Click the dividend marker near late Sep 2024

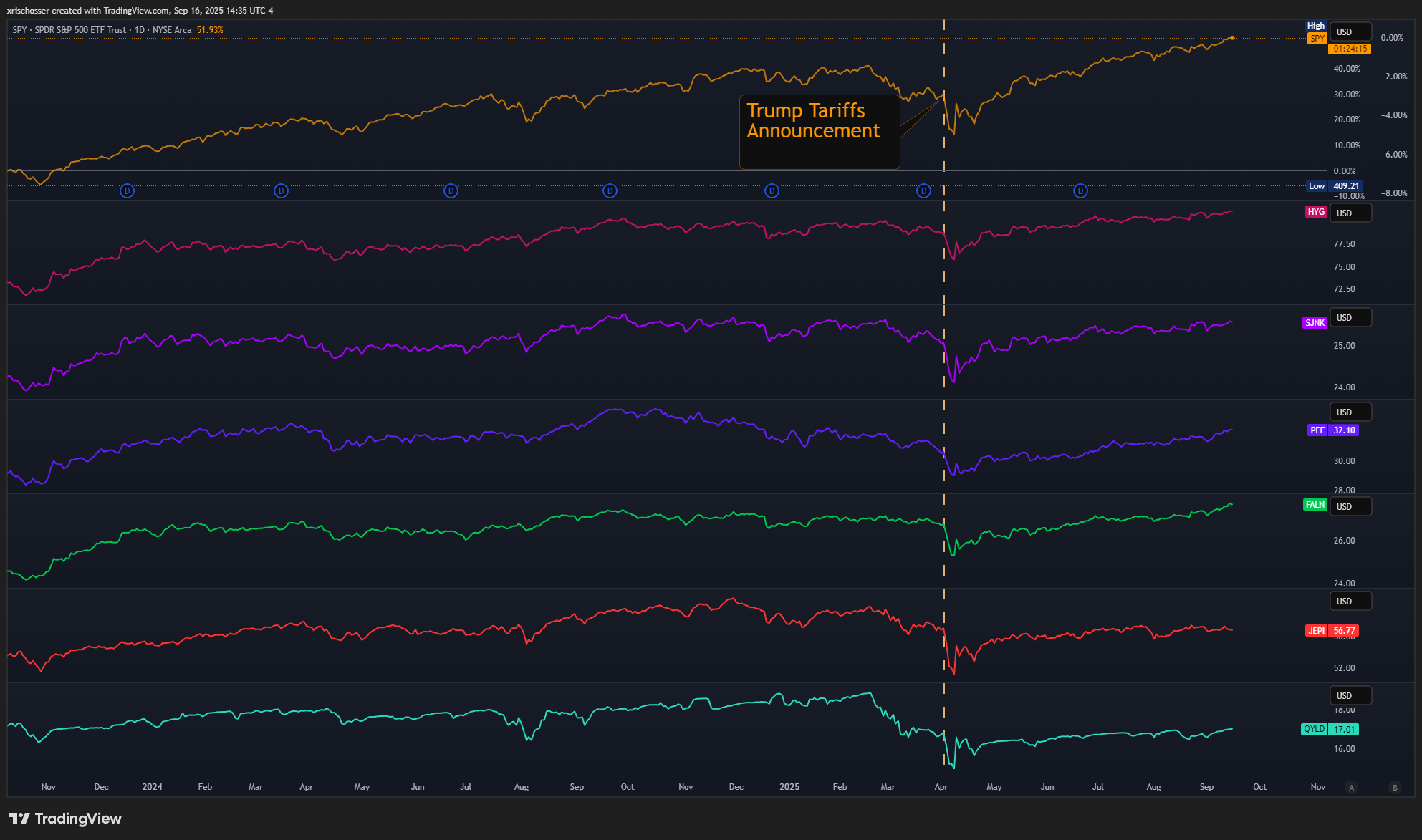pyautogui.click(x=610, y=191)
